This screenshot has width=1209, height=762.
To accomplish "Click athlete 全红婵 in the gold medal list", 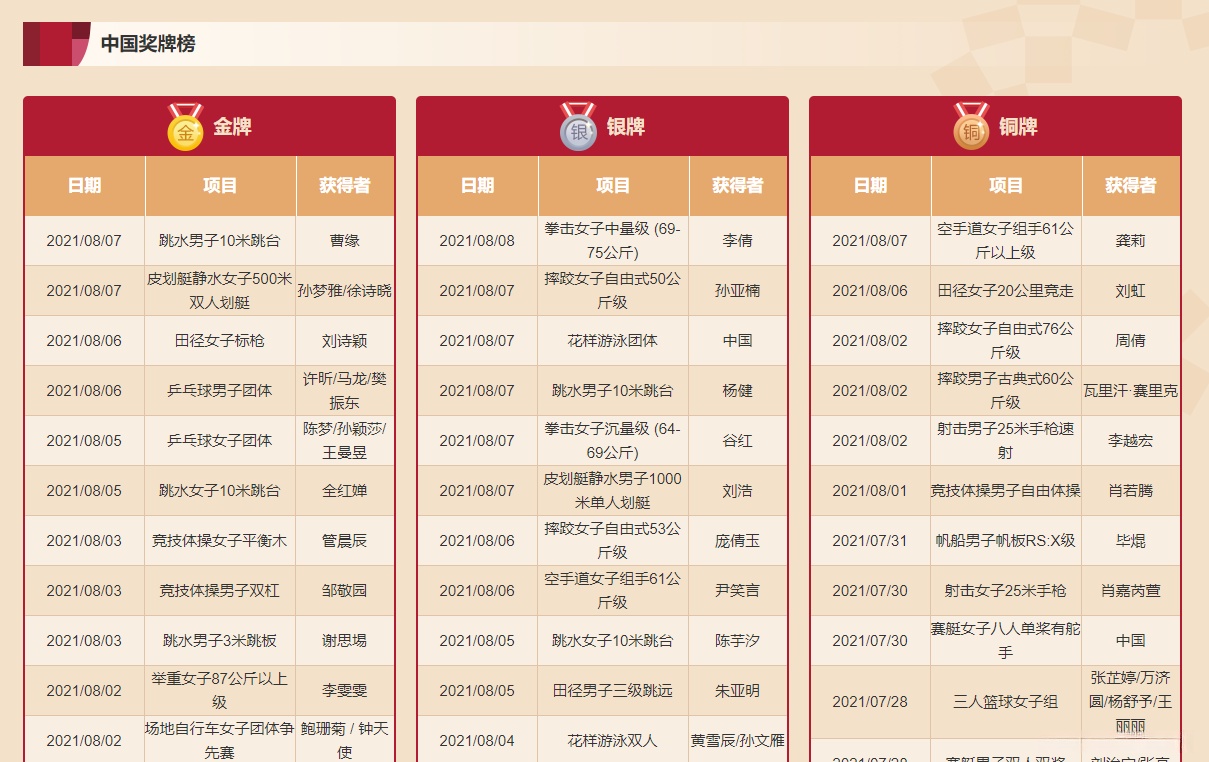I will (345, 490).
